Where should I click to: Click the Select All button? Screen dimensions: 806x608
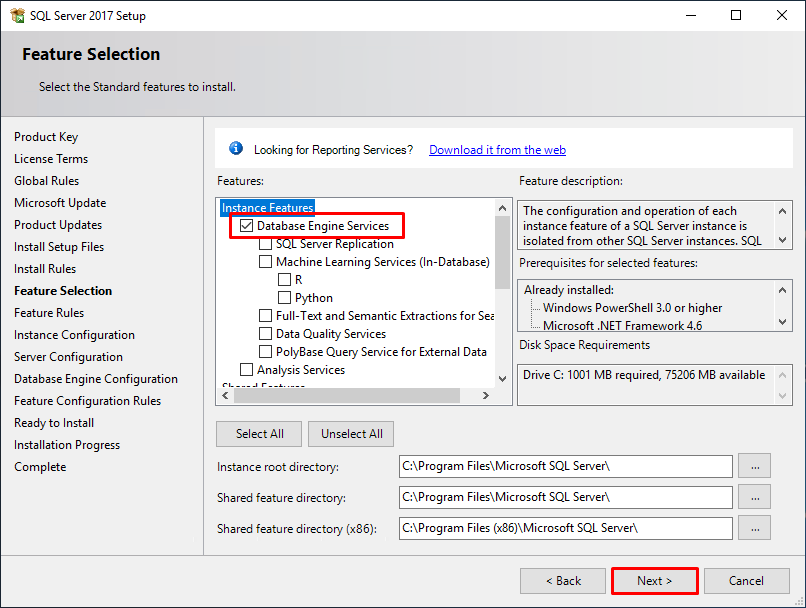(260, 434)
